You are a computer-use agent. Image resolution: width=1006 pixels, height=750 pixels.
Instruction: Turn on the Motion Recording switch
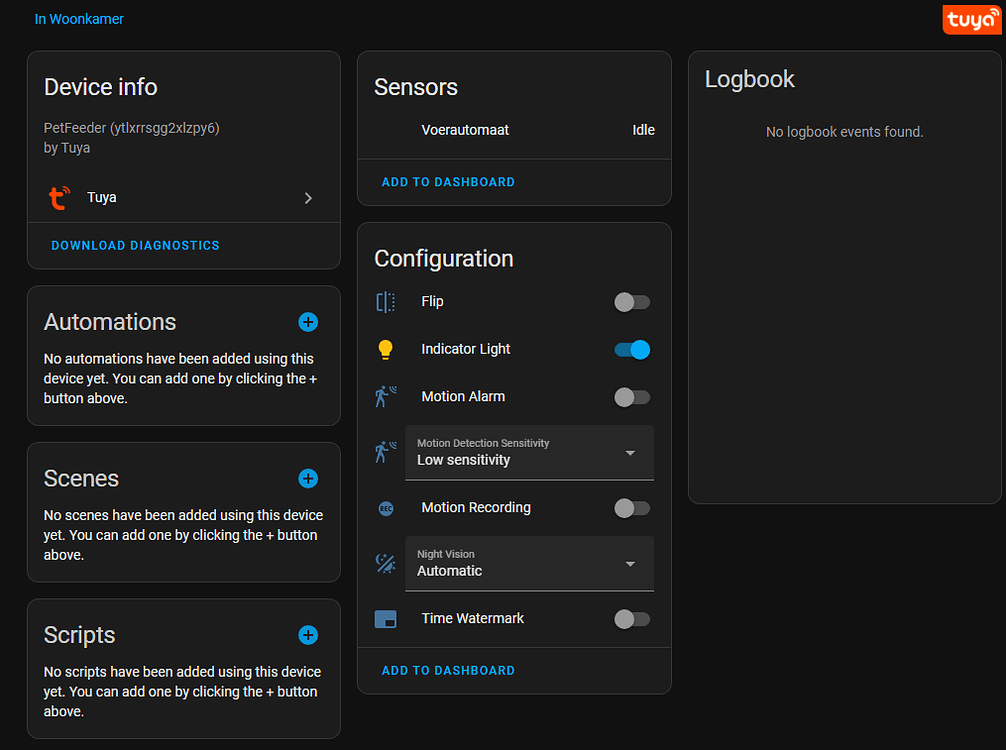[x=632, y=508]
